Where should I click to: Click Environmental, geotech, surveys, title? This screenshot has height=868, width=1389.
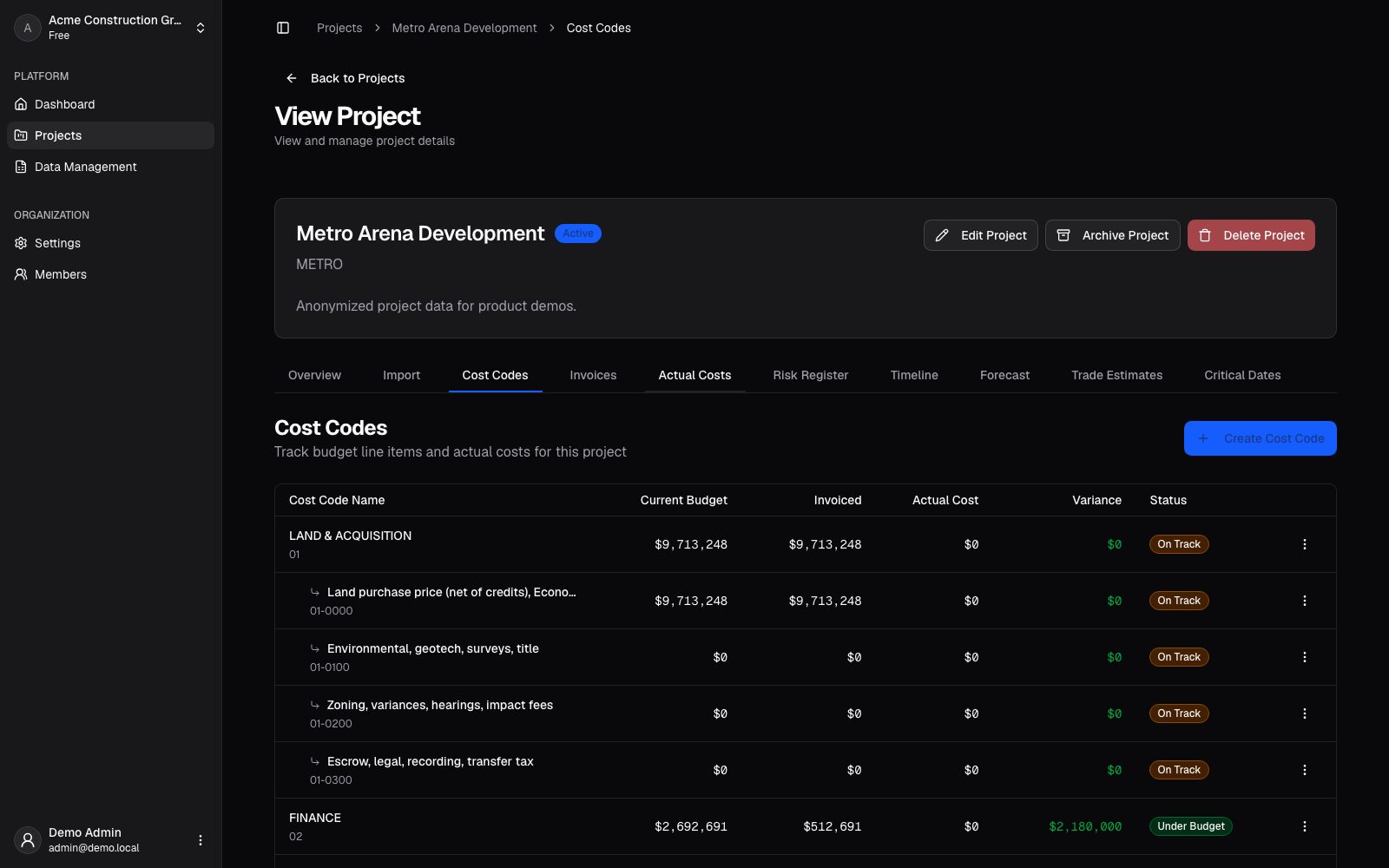click(x=432, y=648)
